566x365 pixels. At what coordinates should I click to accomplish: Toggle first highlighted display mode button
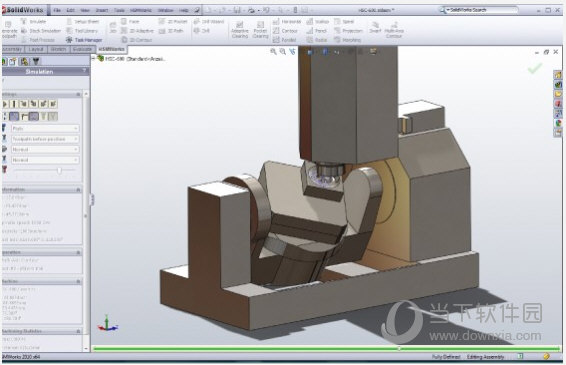(14, 116)
